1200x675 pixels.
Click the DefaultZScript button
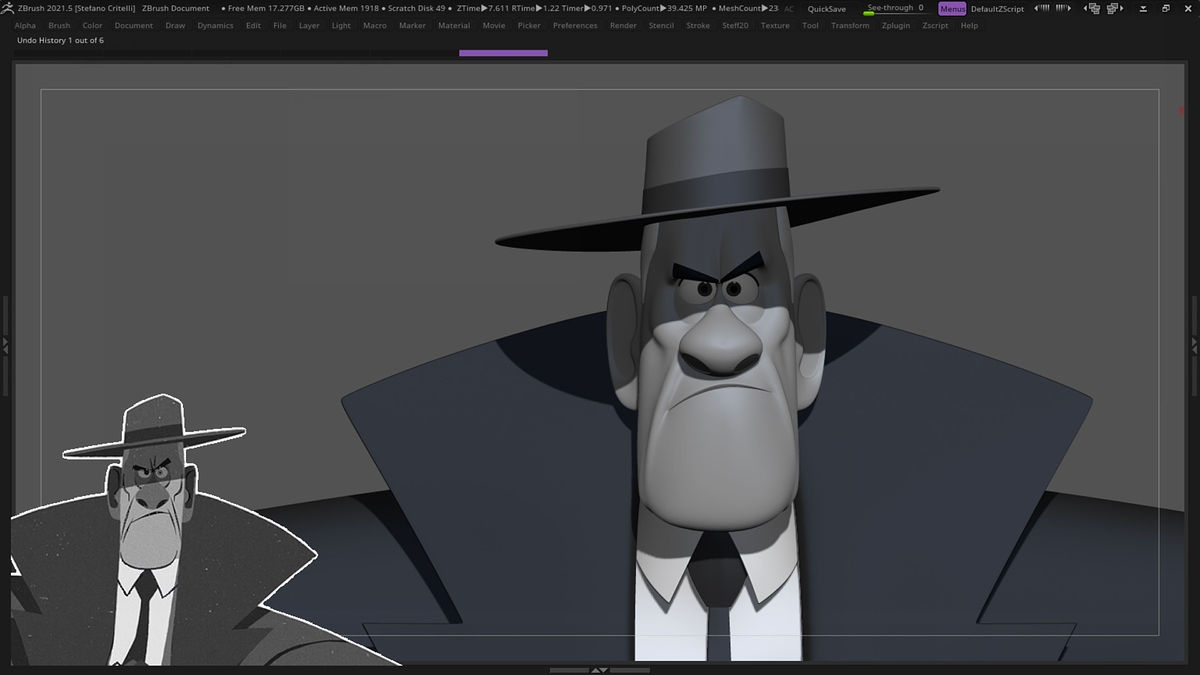[x=997, y=9]
